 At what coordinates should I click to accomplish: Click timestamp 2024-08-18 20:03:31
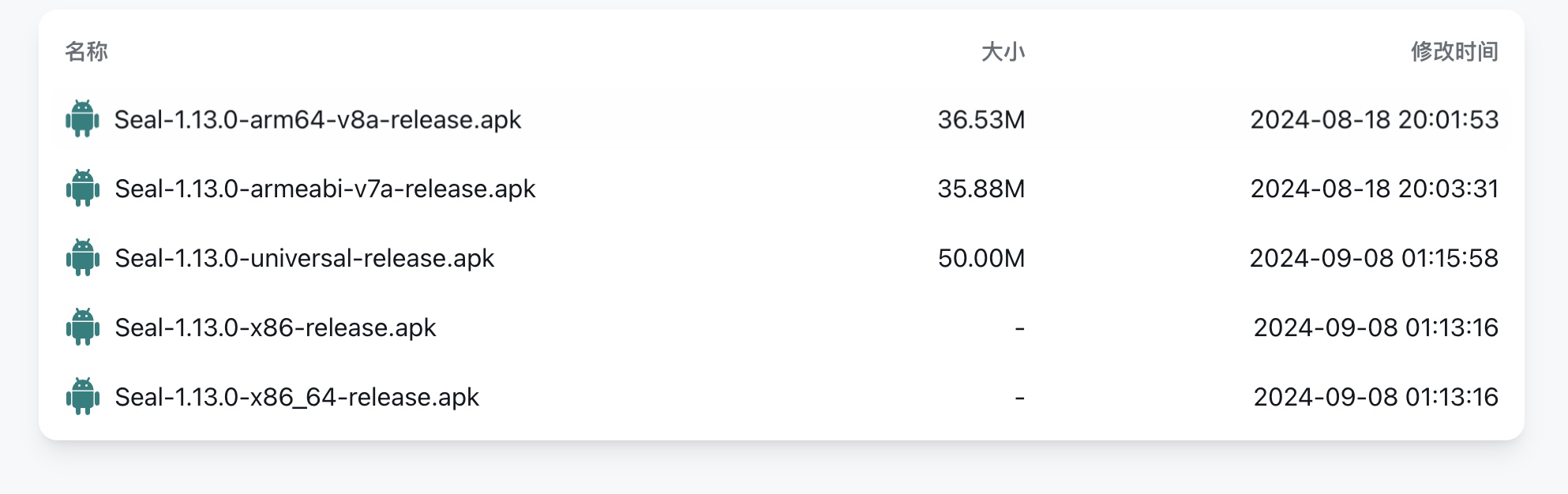click(x=1374, y=189)
